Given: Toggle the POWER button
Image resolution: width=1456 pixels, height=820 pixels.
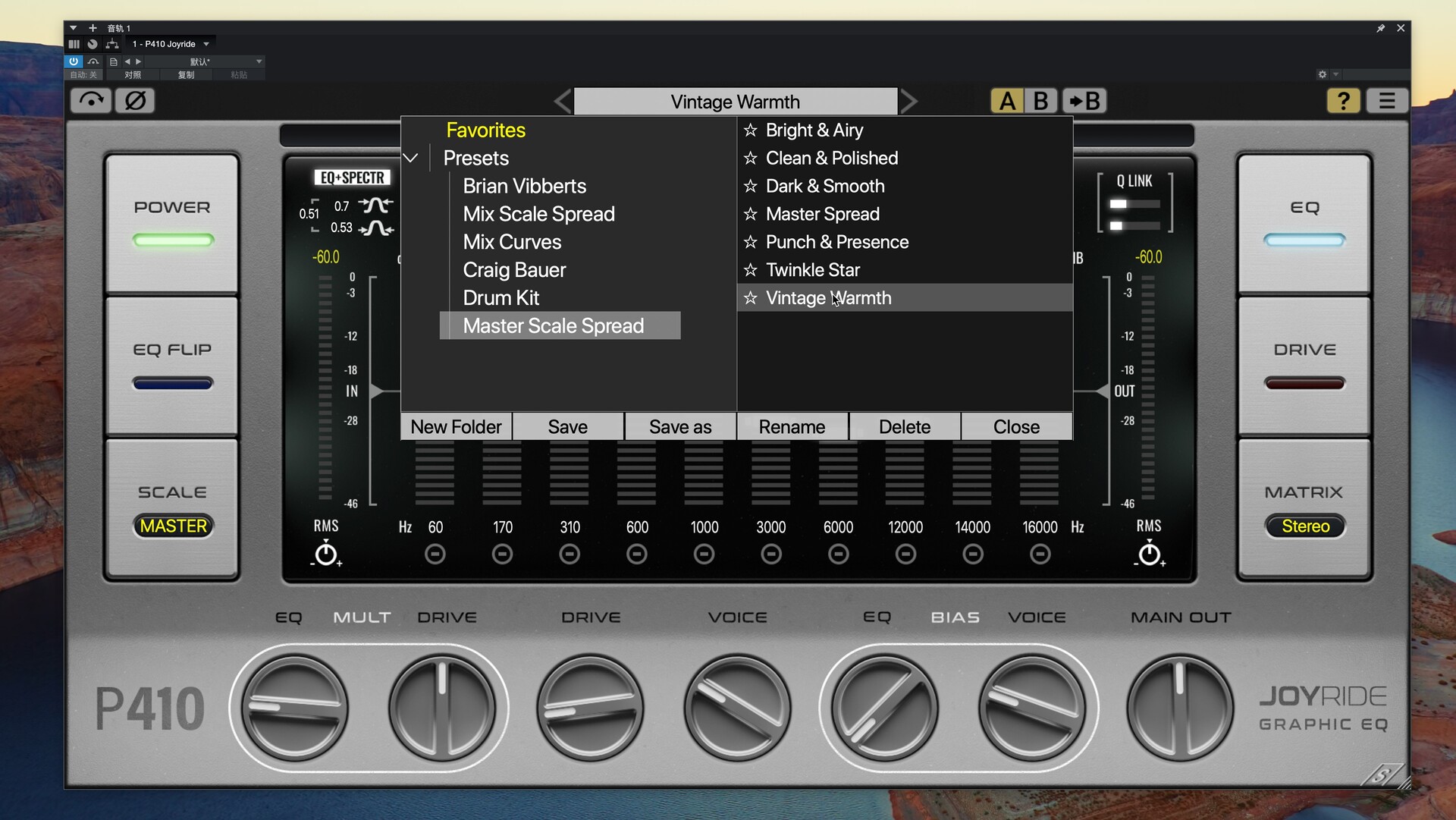Looking at the screenshot, I should (172, 224).
